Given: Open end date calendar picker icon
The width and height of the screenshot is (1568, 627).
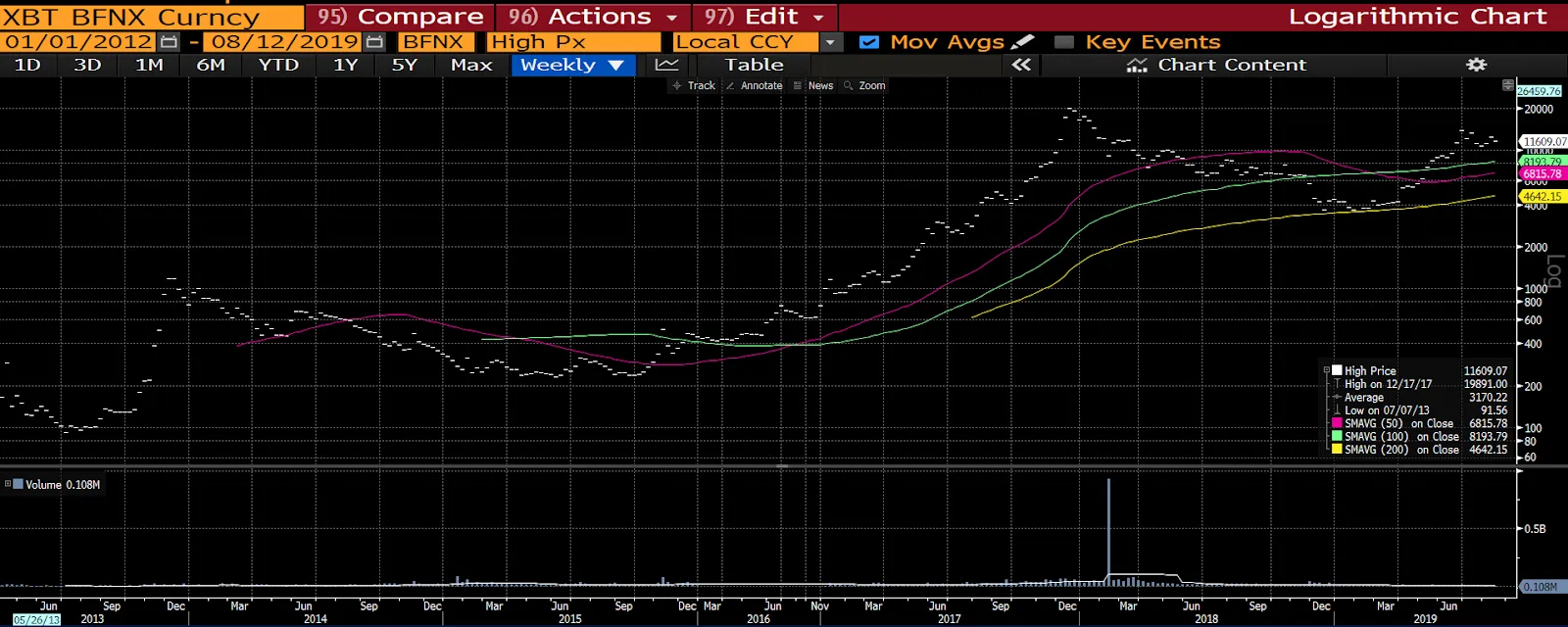Looking at the screenshot, I should pyautogui.click(x=374, y=42).
